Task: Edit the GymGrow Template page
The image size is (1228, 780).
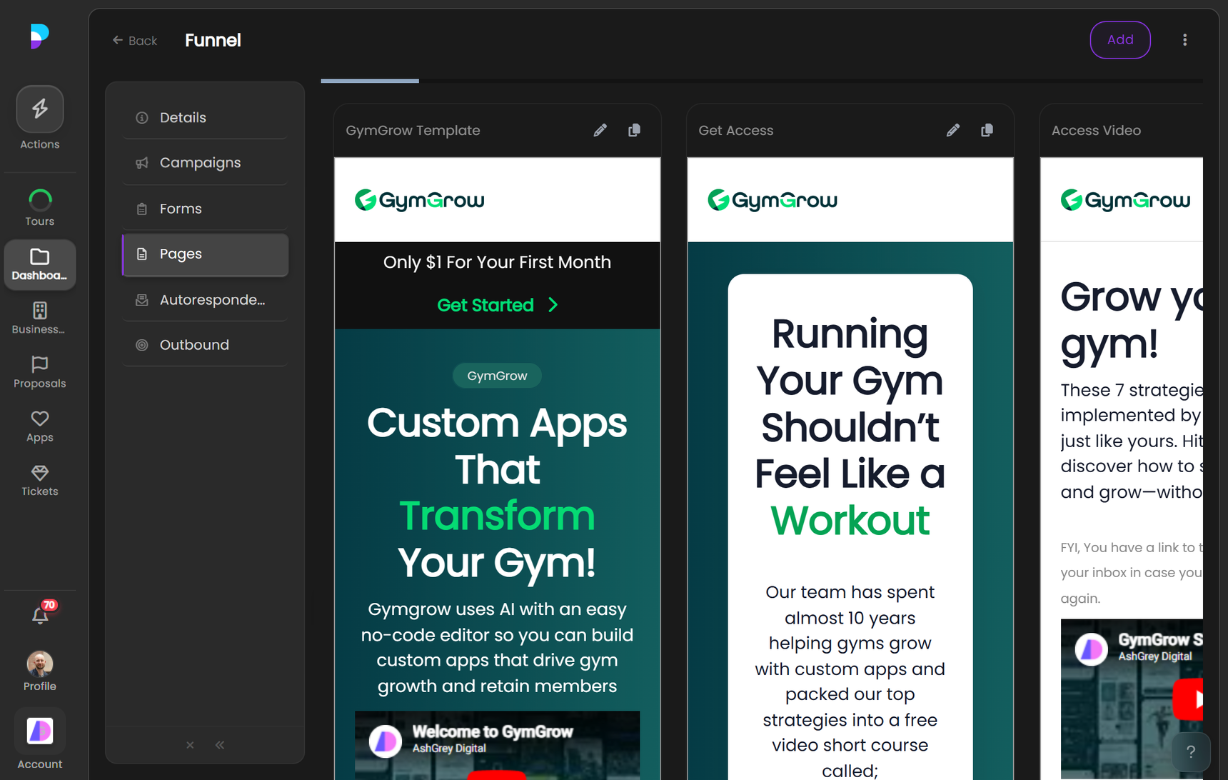Action: coord(600,130)
